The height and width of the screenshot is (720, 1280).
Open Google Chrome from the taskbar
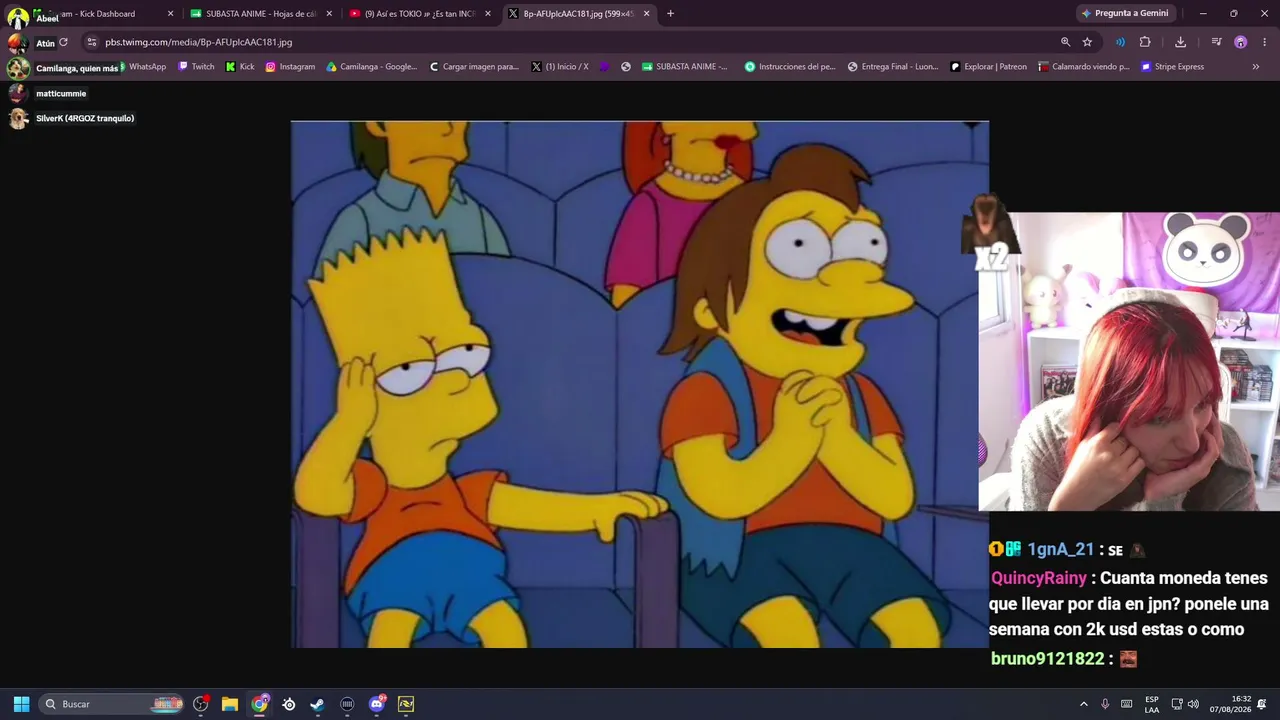(x=260, y=704)
